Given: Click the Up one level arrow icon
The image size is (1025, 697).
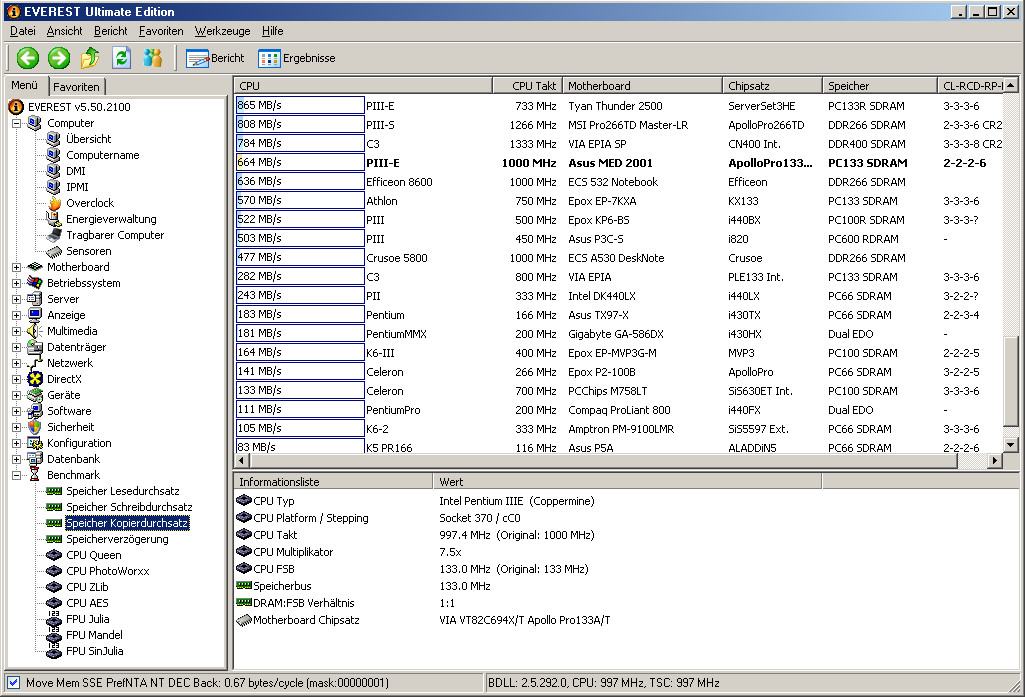Looking at the screenshot, I should 90,58.
